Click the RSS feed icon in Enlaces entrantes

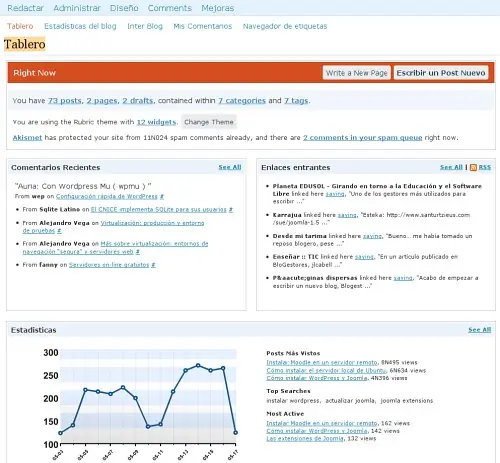pyautogui.click(x=473, y=167)
